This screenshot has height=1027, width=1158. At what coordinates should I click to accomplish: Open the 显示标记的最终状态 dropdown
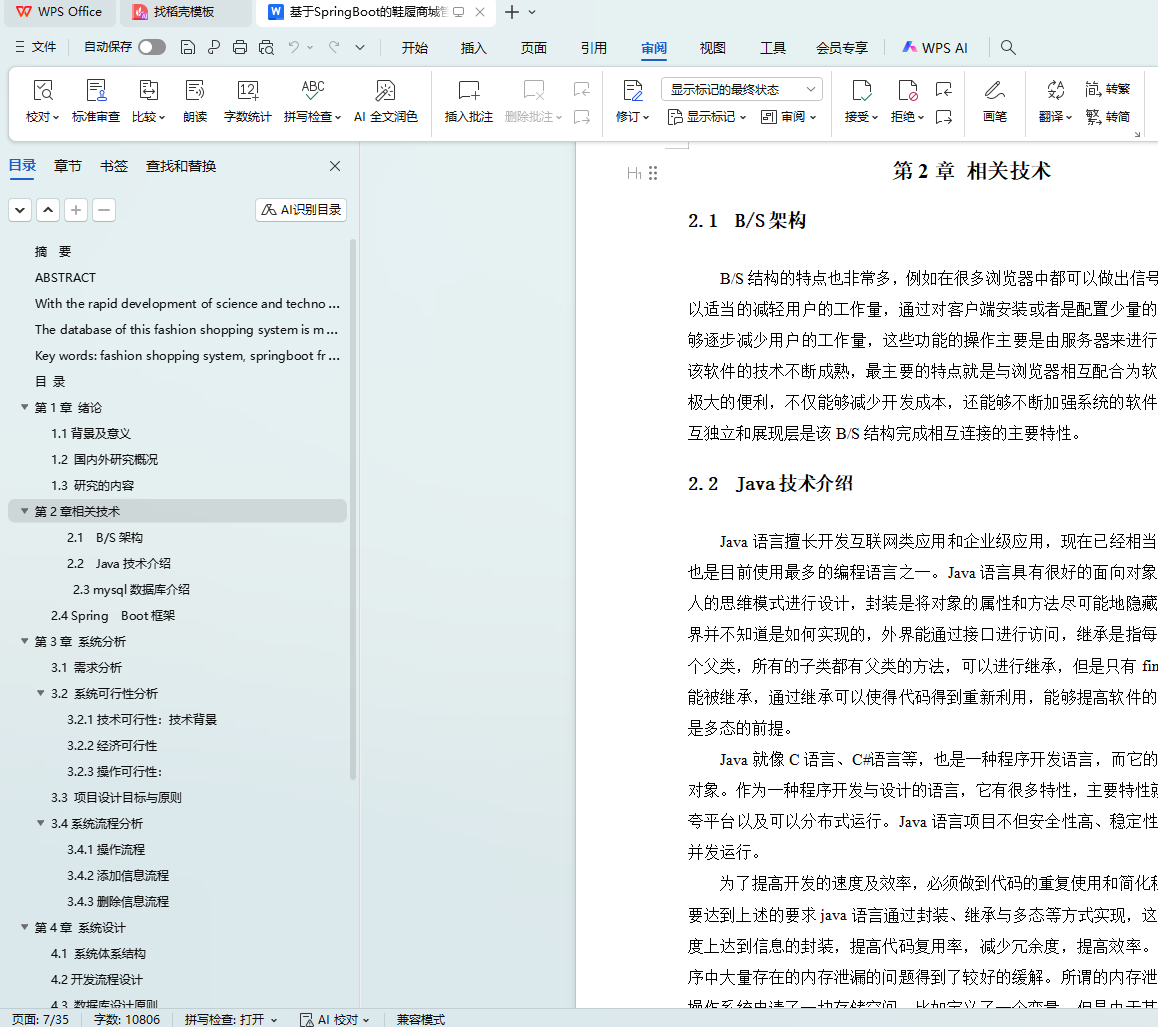[x=741, y=89]
